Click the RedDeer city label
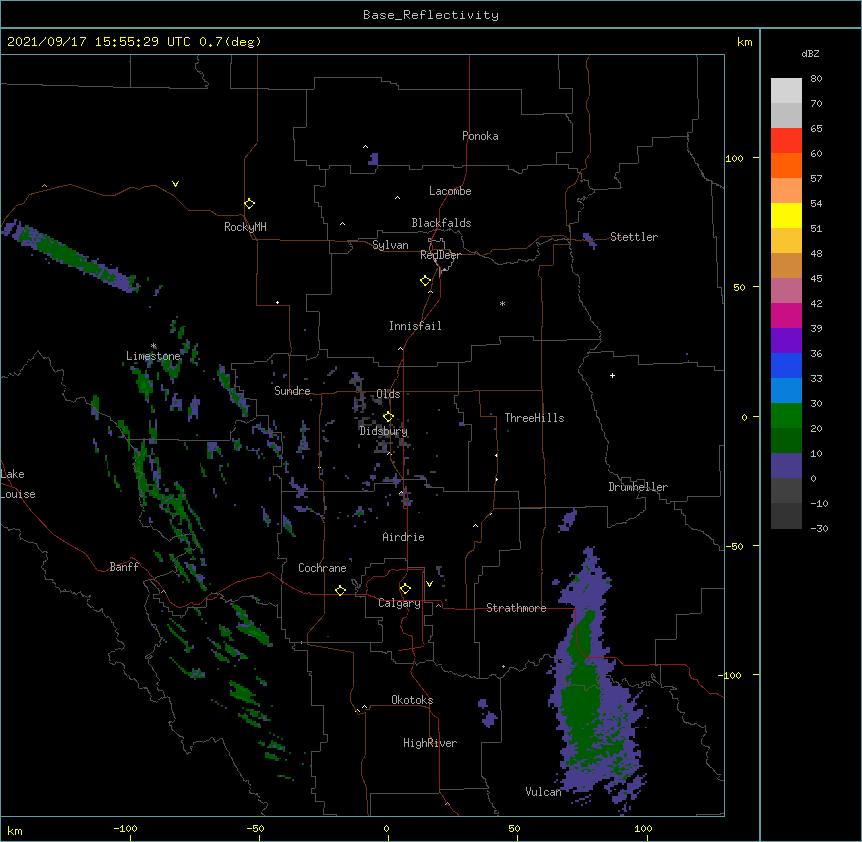The image size is (862, 842). tap(440, 255)
